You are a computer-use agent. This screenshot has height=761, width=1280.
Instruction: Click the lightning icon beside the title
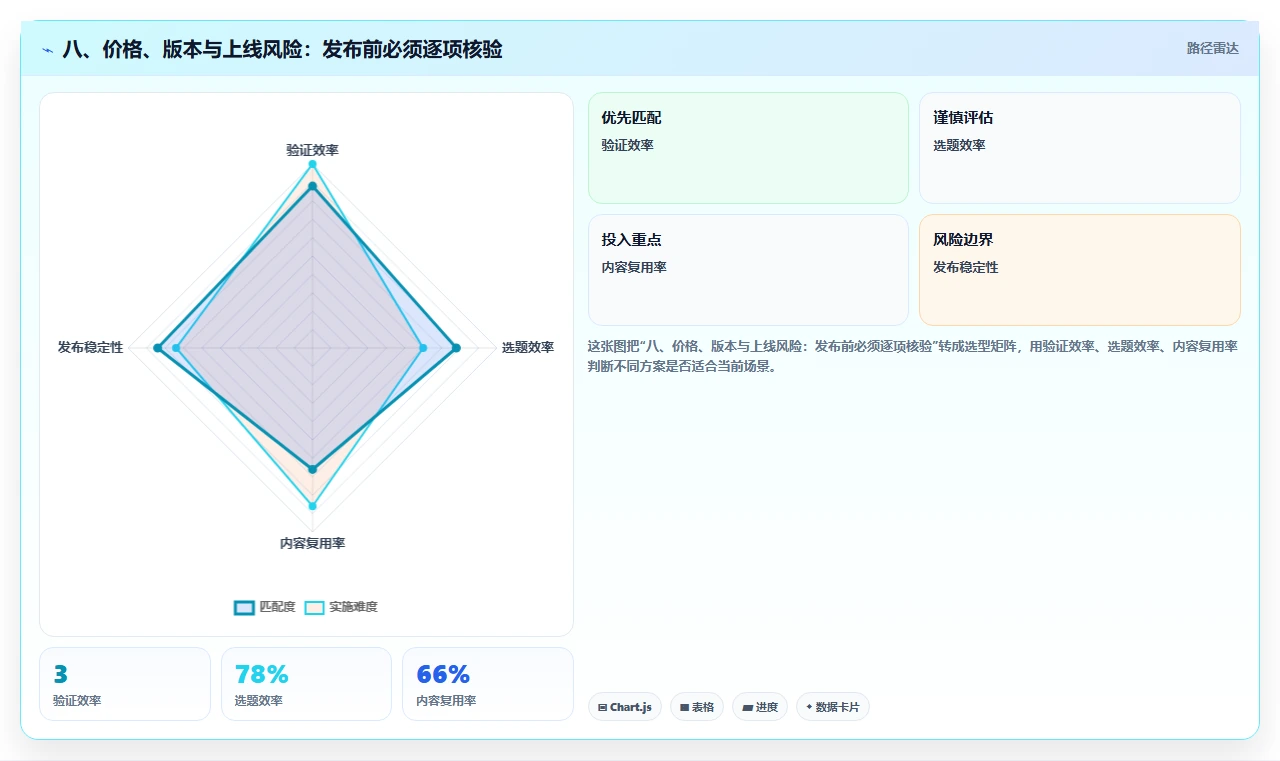coord(48,49)
